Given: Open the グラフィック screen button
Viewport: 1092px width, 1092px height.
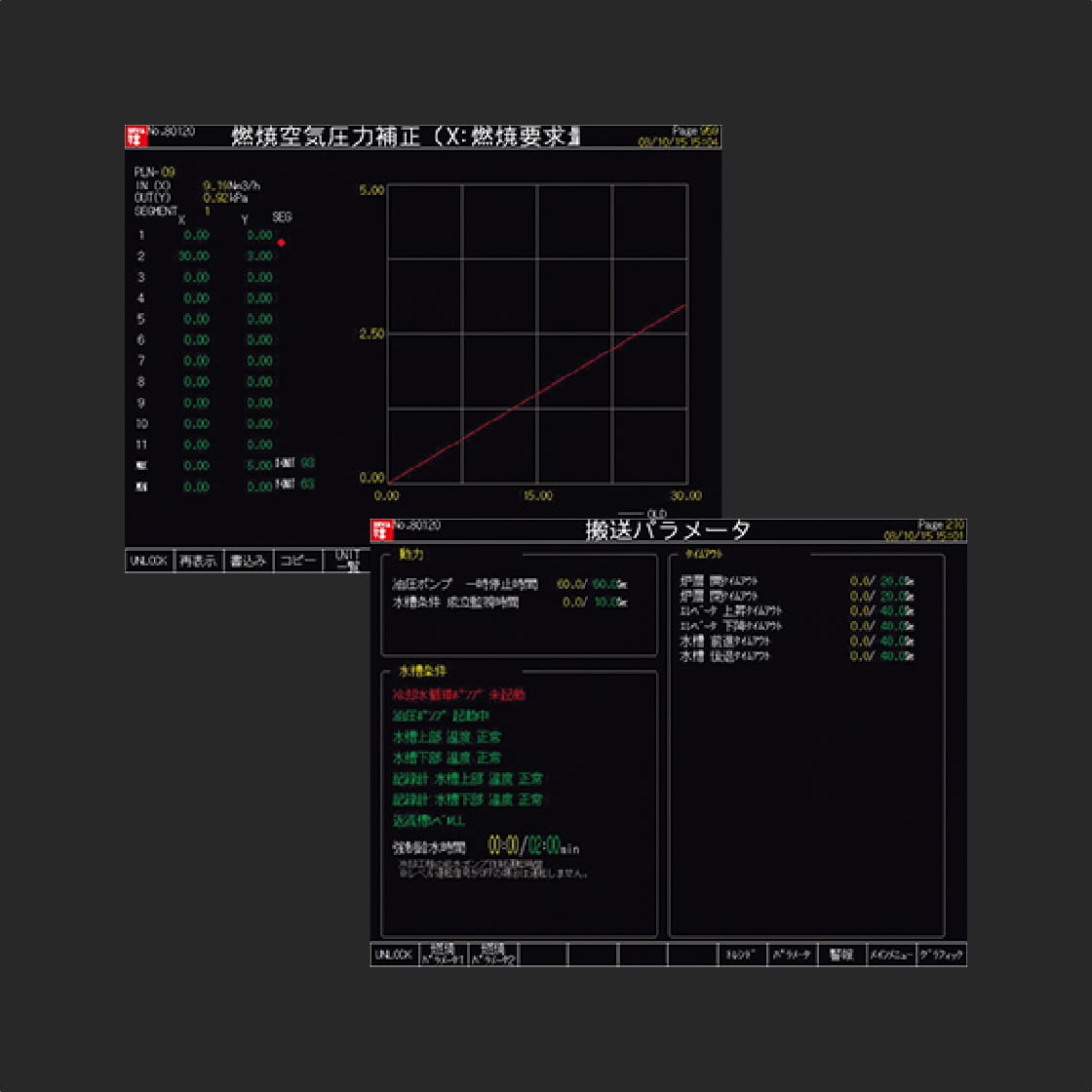Looking at the screenshot, I should pyautogui.click(x=941, y=955).
